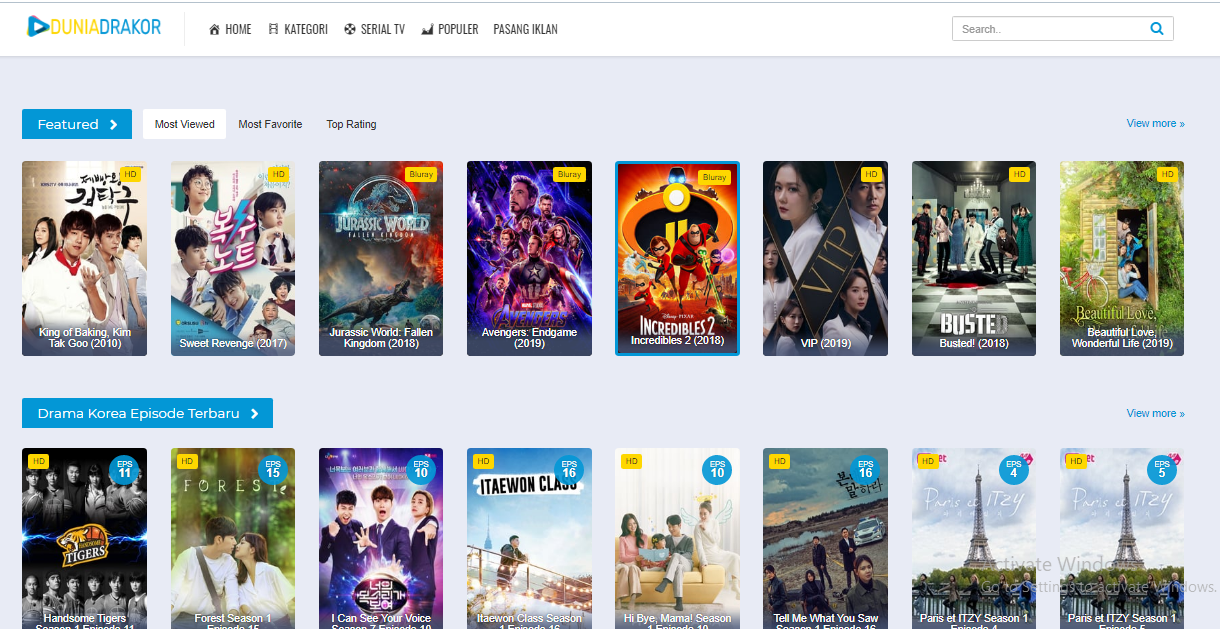Open Handsome Tigers episode 11 poster

click(84, 538)
